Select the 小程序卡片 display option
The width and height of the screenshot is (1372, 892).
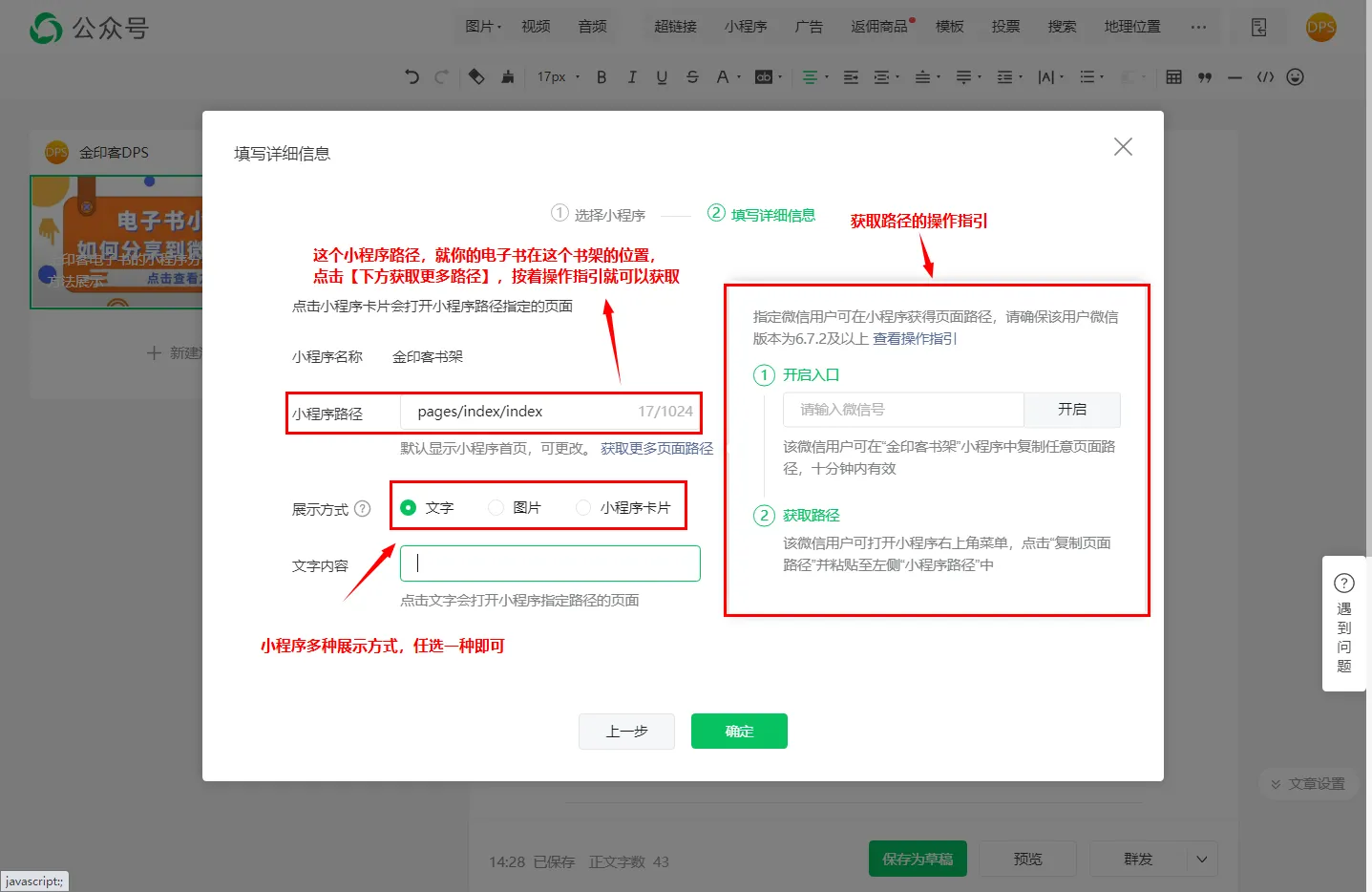(583, 507)
